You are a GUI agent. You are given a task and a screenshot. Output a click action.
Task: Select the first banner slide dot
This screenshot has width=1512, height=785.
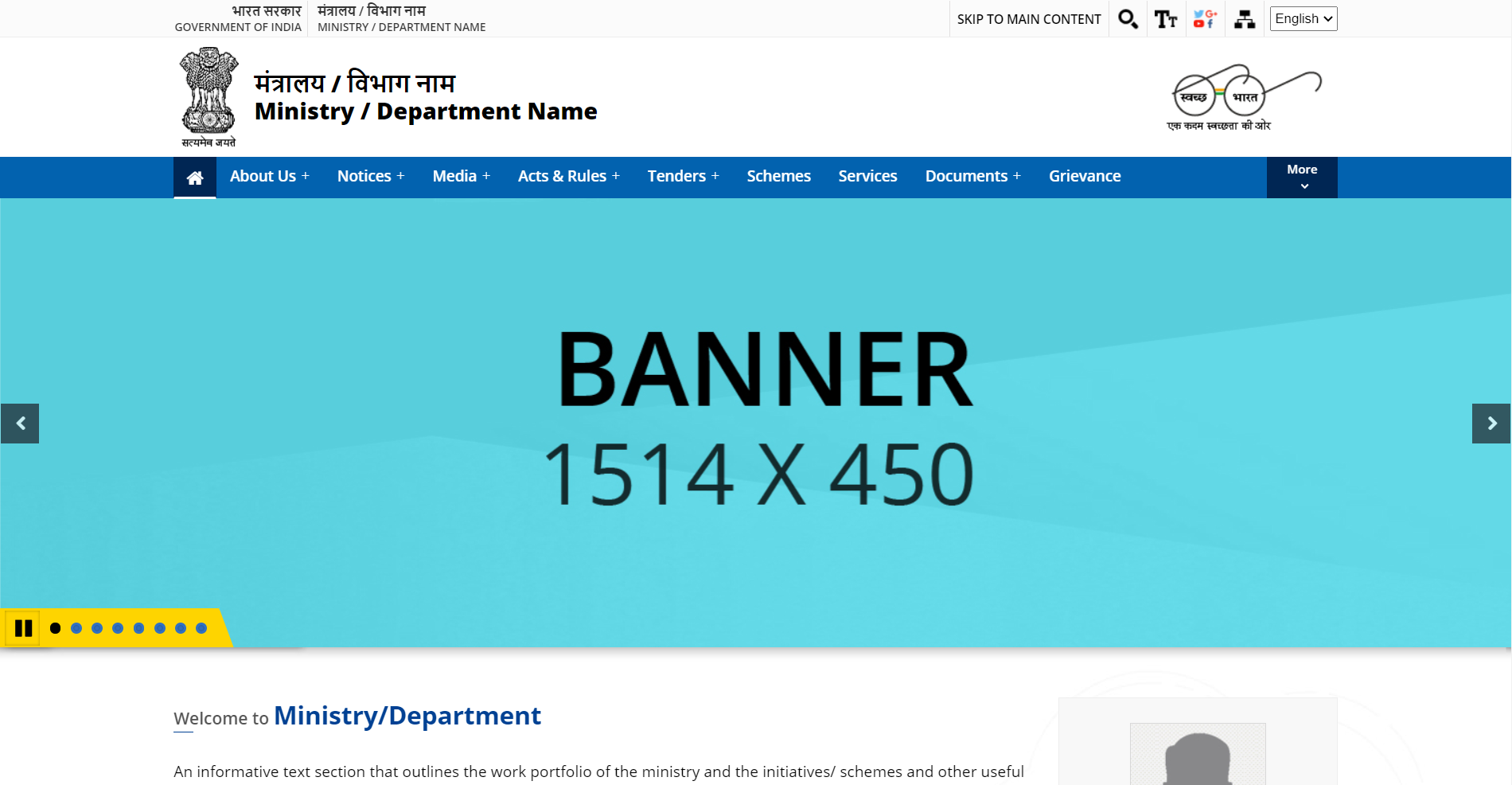coord(55,628)
